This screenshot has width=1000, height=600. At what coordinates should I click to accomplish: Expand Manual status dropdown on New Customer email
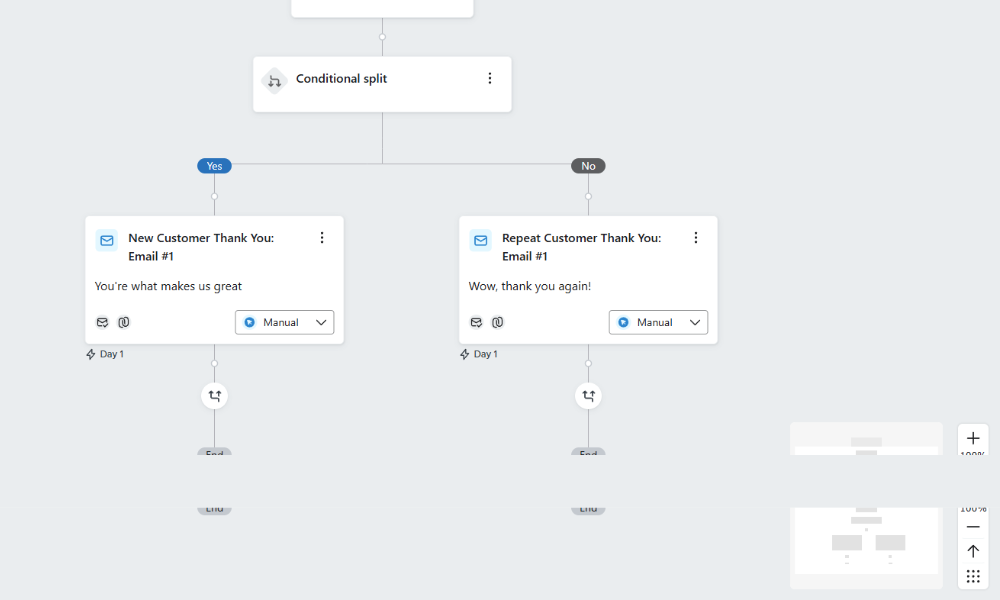[285, 322]
